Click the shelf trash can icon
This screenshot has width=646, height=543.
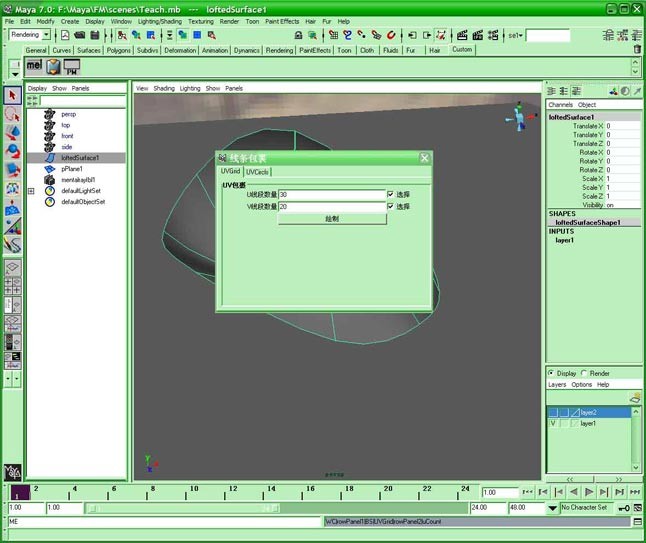pyautogui.click(x=637, y=49)
